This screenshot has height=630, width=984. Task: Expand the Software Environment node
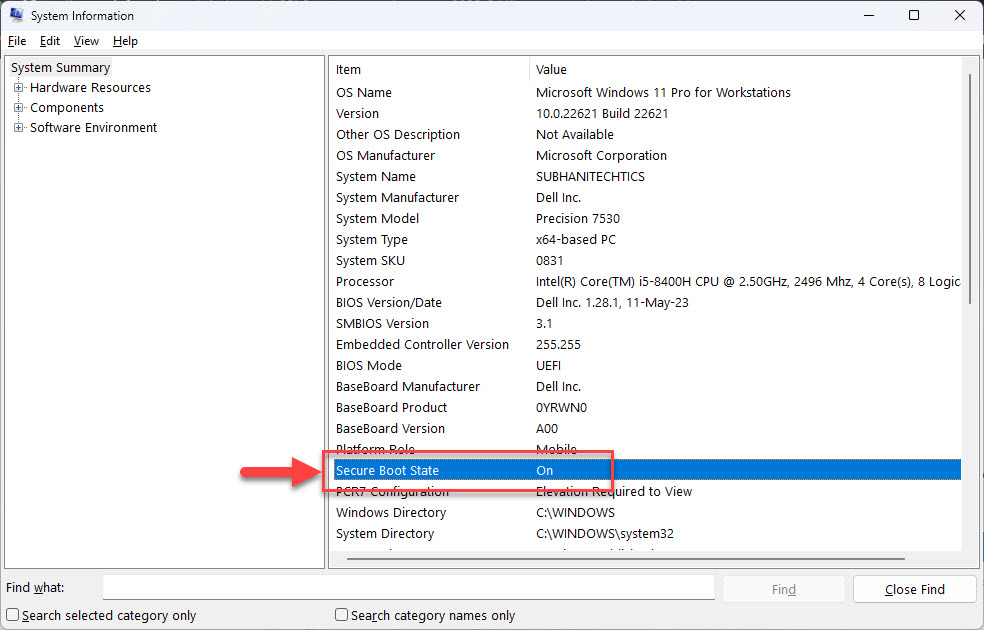[x=19, y=127]
